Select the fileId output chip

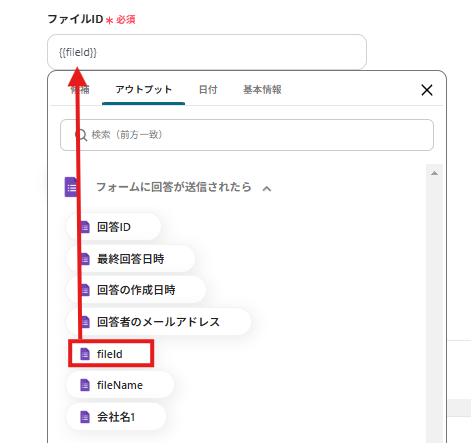111,354
